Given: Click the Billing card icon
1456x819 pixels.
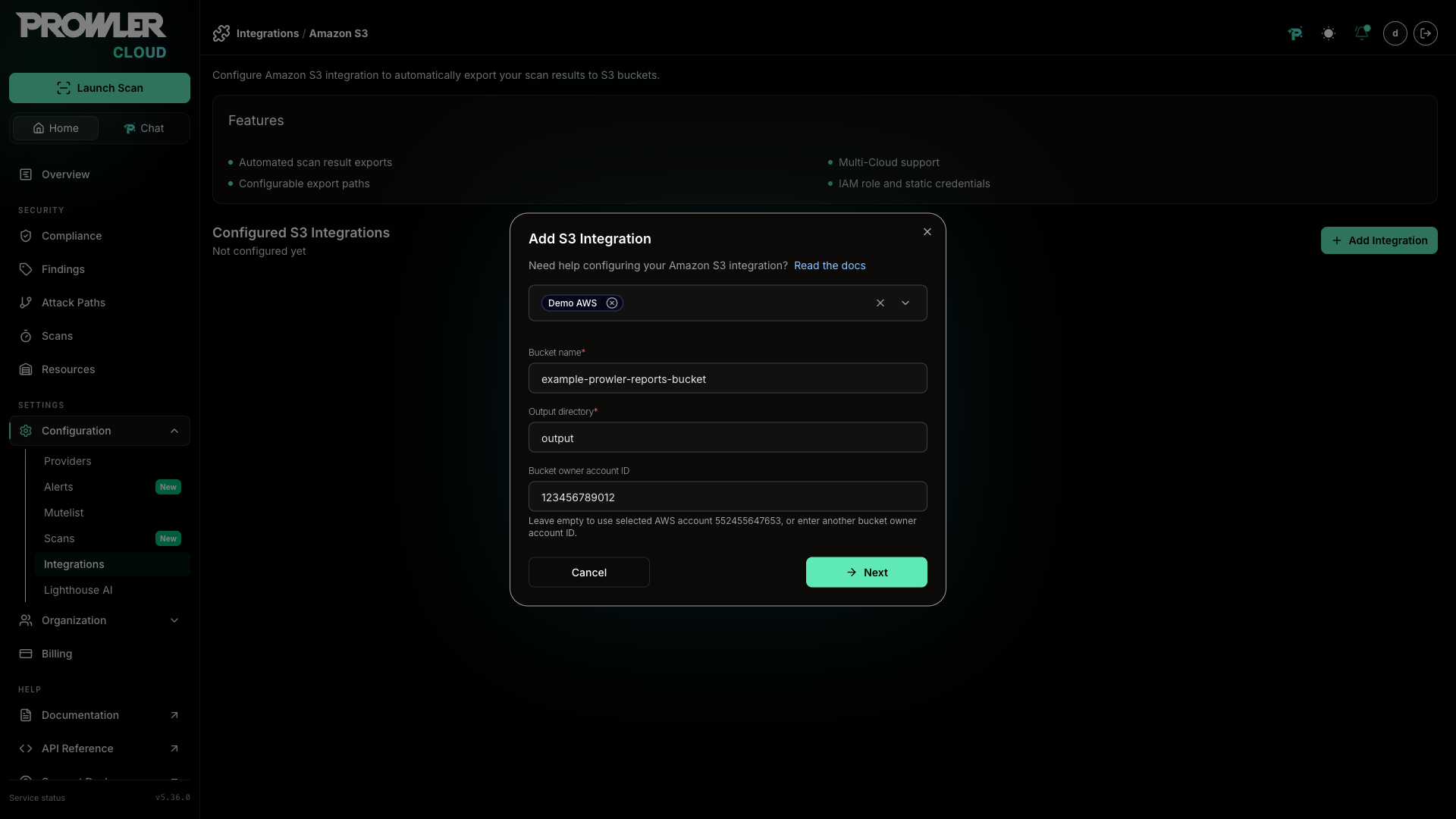Looking at the screenshot, I should [26, 654].
